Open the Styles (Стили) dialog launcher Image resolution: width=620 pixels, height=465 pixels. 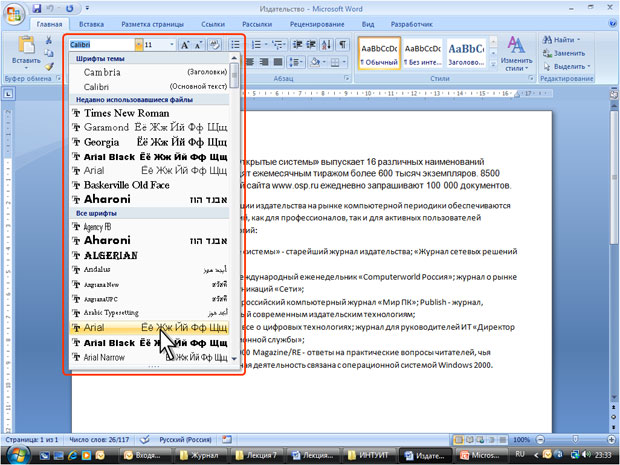coord(531,78)
